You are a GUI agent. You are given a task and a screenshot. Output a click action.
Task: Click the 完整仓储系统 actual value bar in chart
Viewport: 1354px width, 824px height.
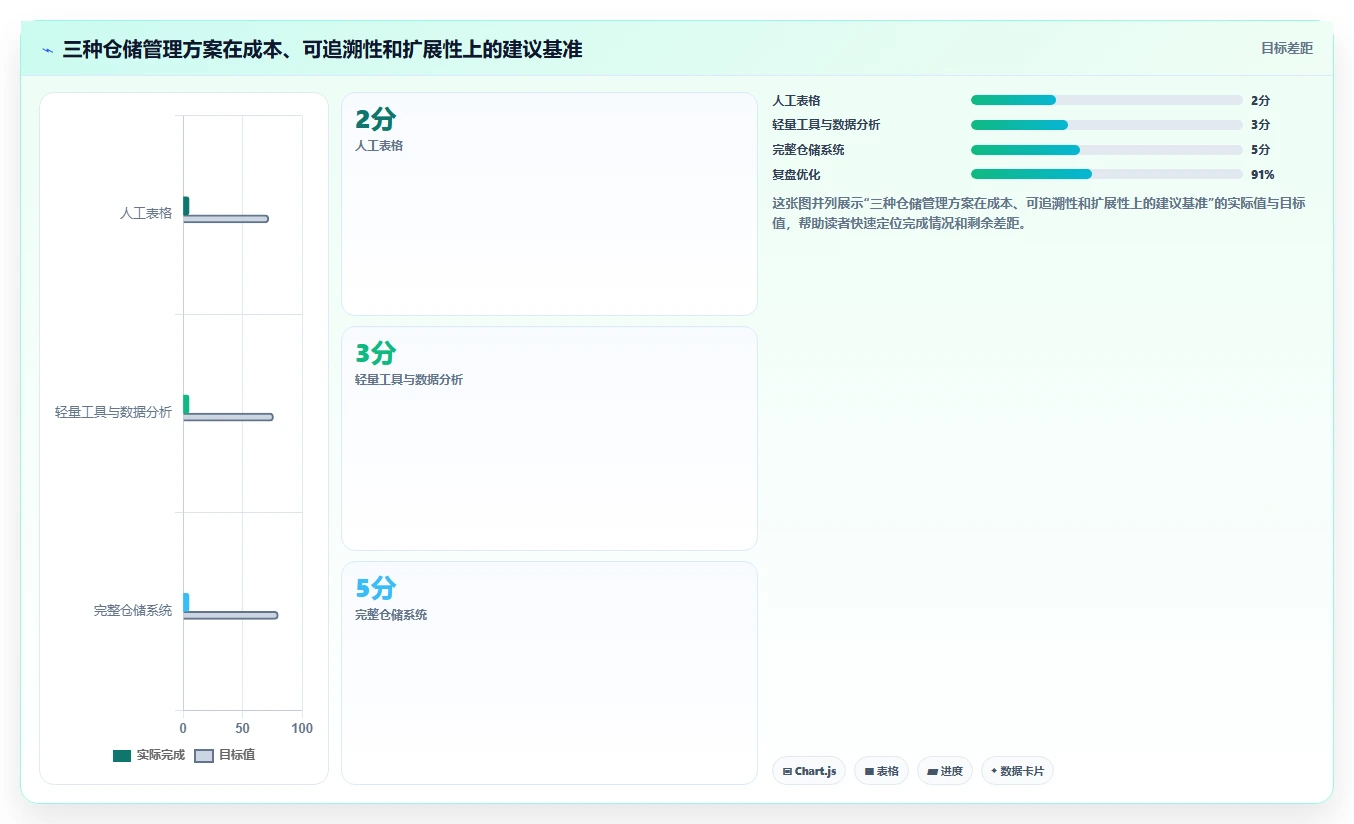click(186, 602)
